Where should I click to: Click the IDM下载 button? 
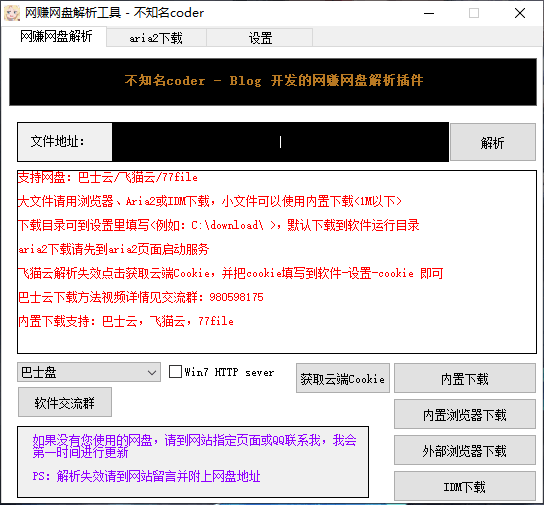coord(465,487)
